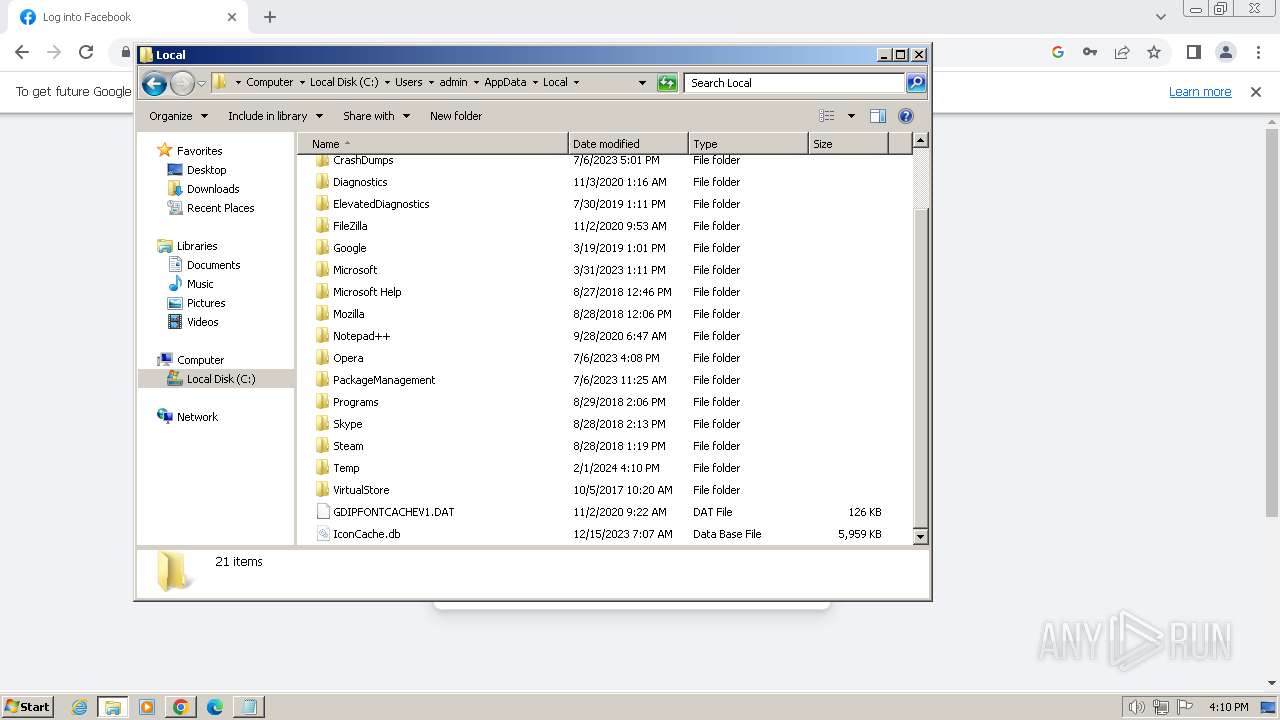
Task: Open the address bar history dropdown
Action: pos(642,83)
